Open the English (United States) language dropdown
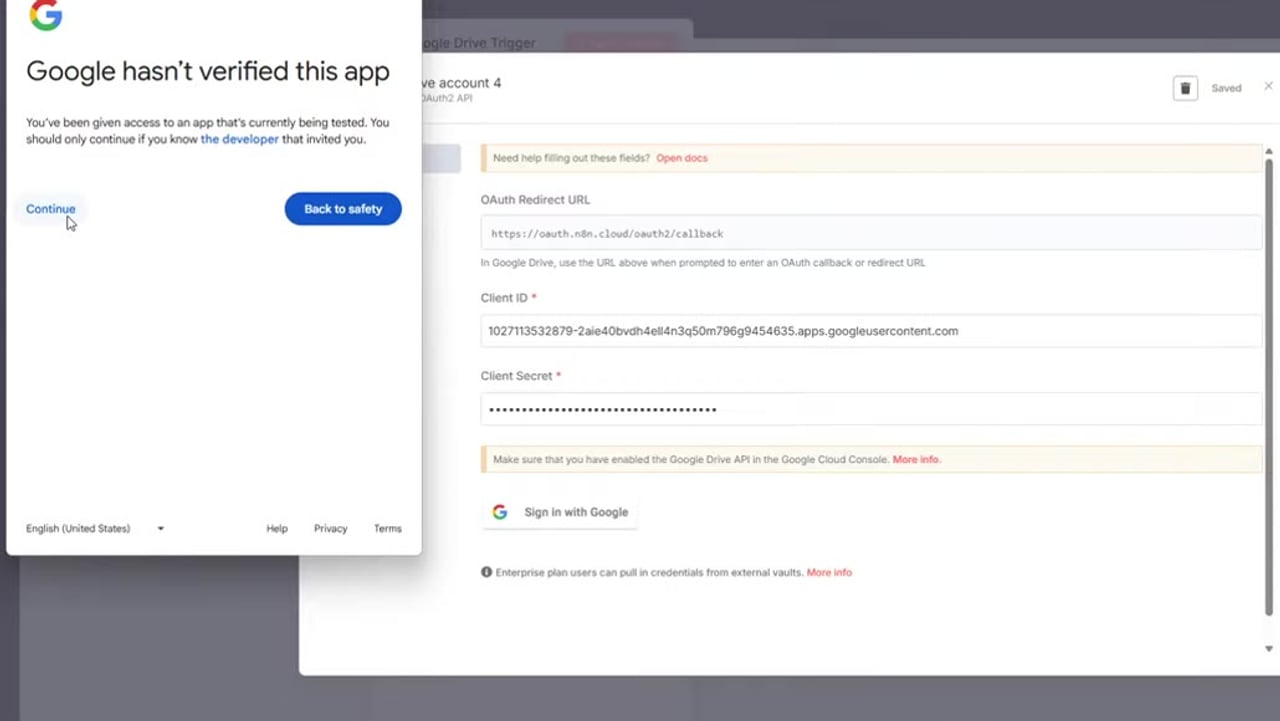Screen dimensions: 1280x721 pyautogui.click(x=95, y=528)
